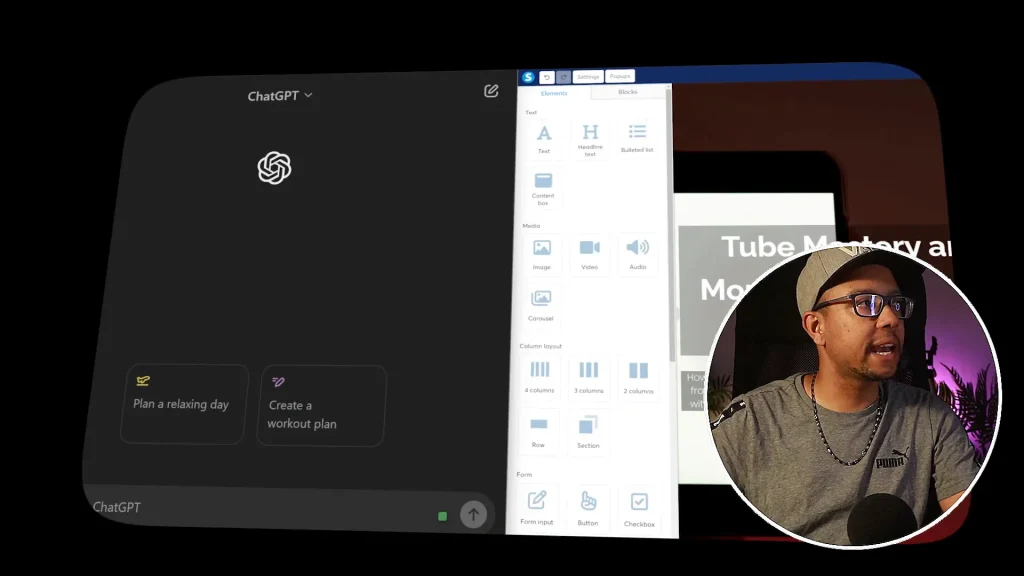1024x576 pixels.
Task: Switch to the Blocks tab
Action: (628, 92)
